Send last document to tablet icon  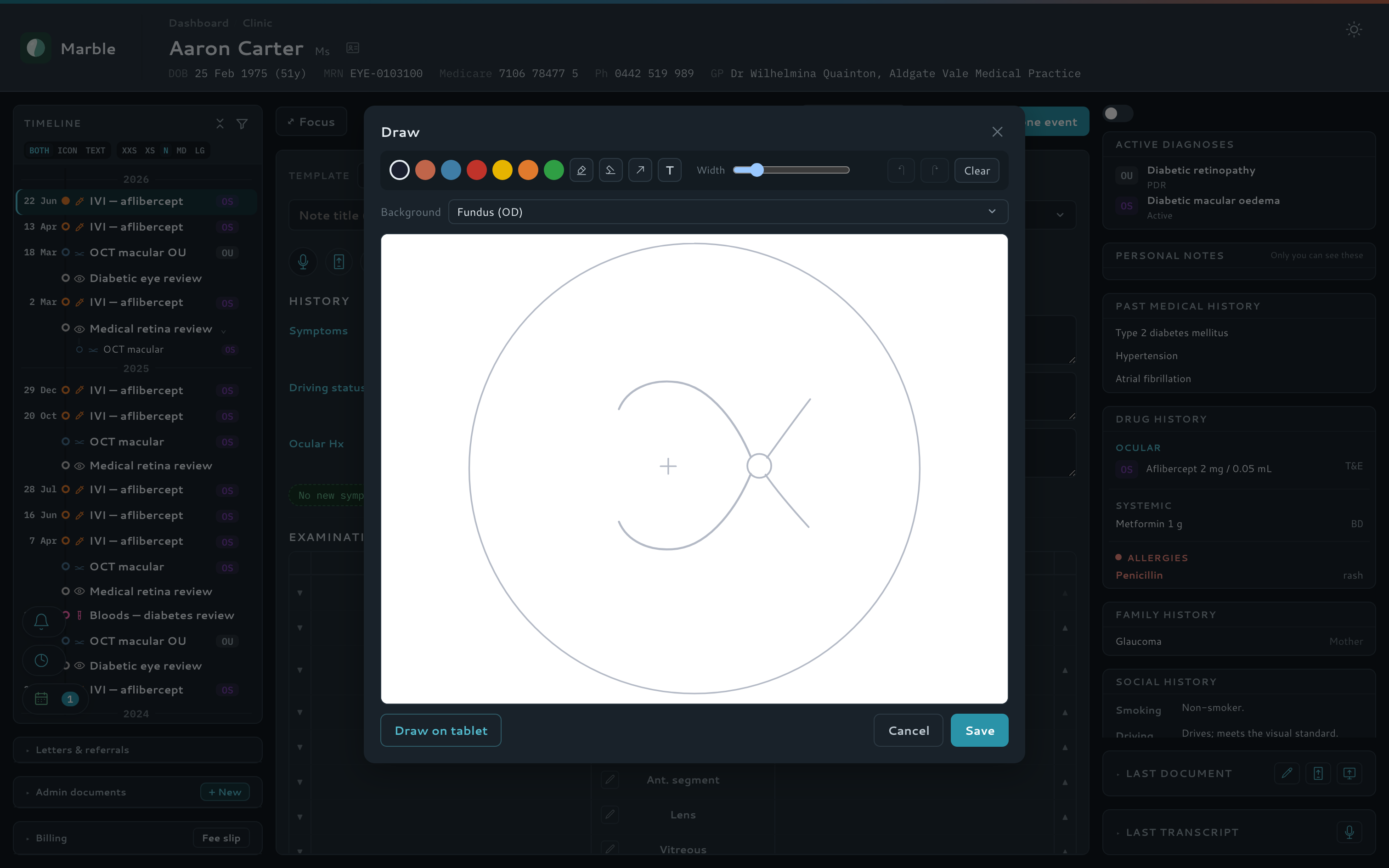point(1318,773)
